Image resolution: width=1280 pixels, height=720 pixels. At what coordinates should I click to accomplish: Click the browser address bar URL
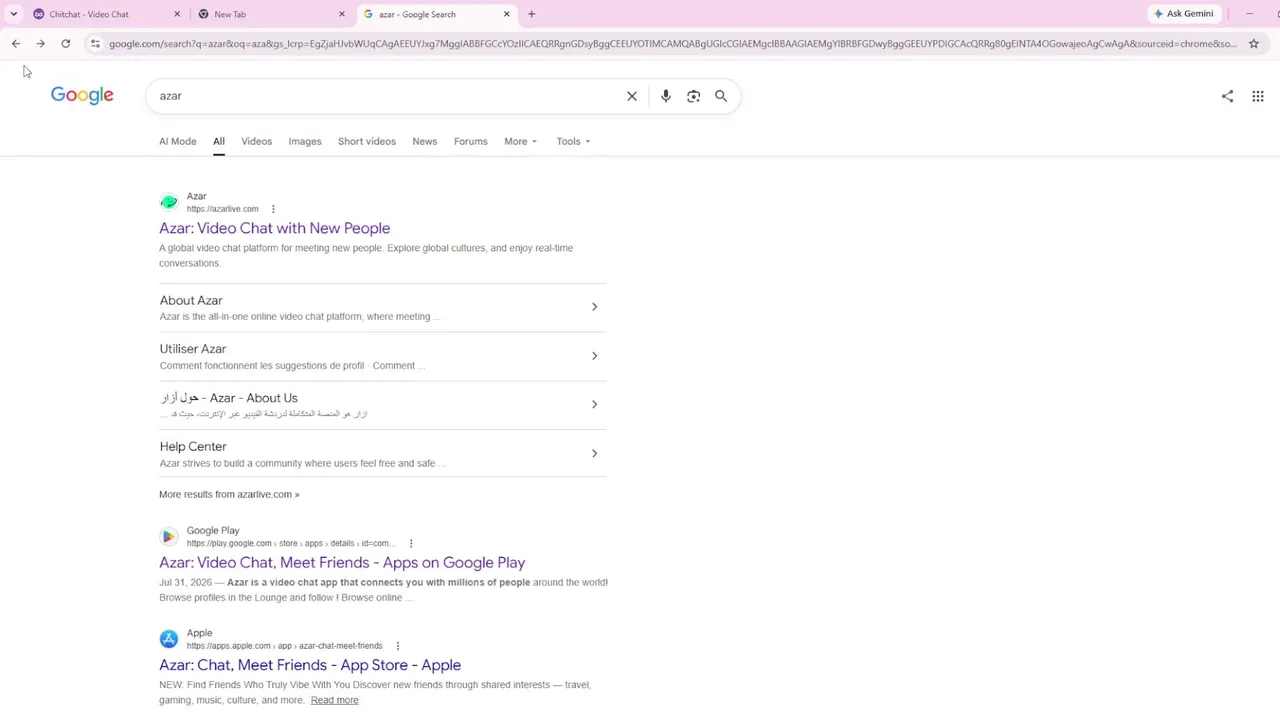(x=672, y=44)
